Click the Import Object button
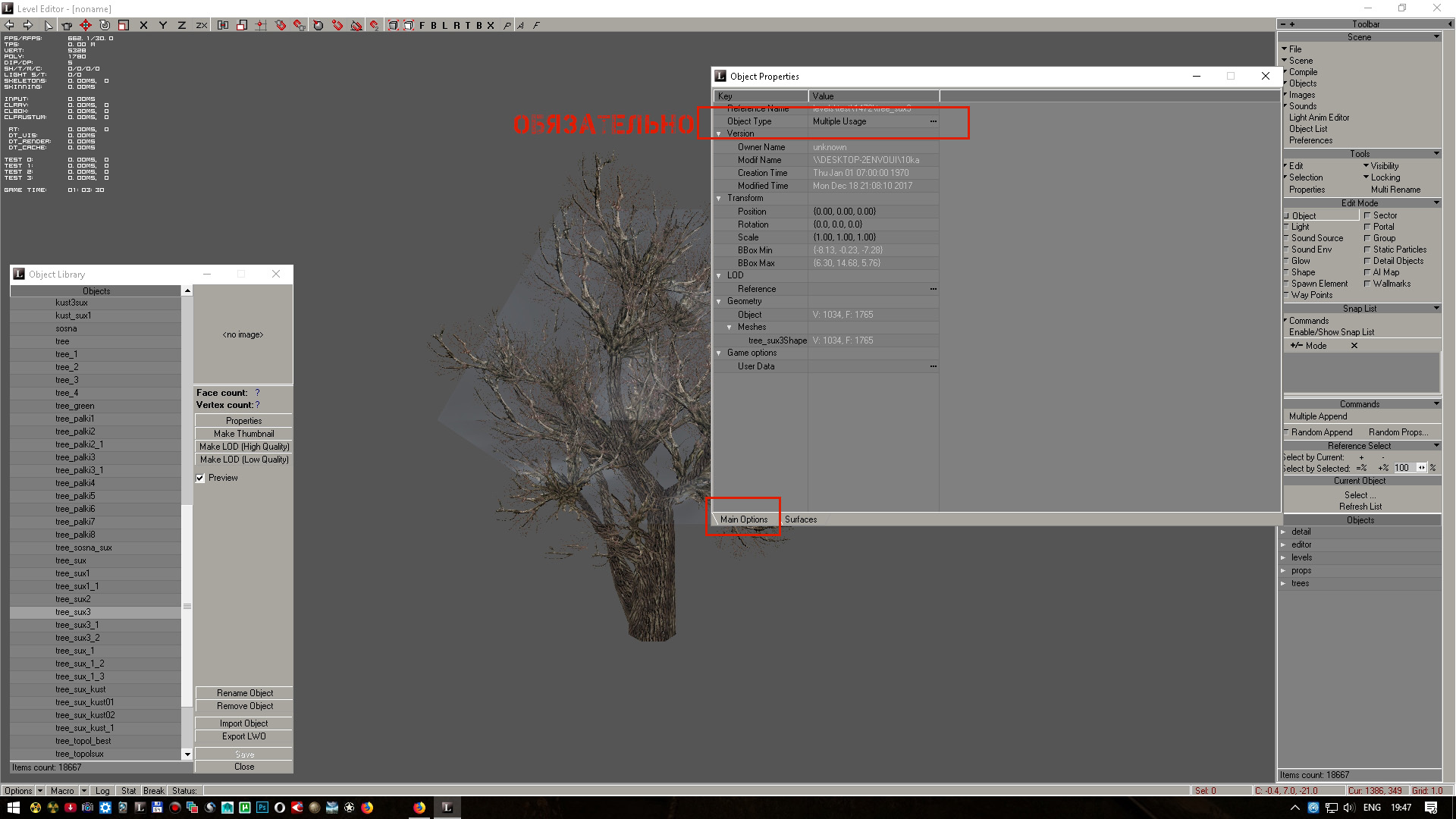Viewport: 1456px width, 819px height. tap(243, 723)
